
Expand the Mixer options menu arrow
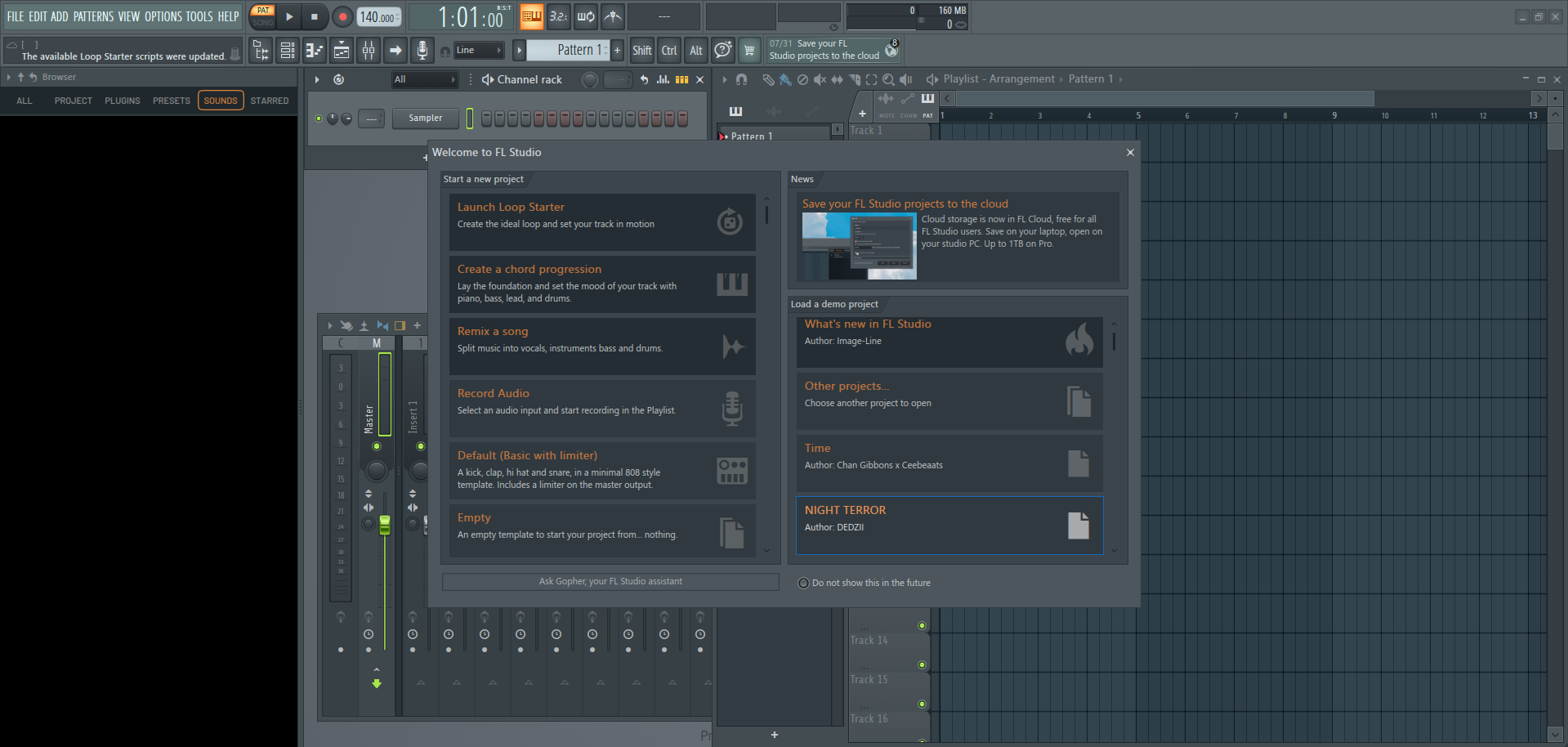[330, 325]
